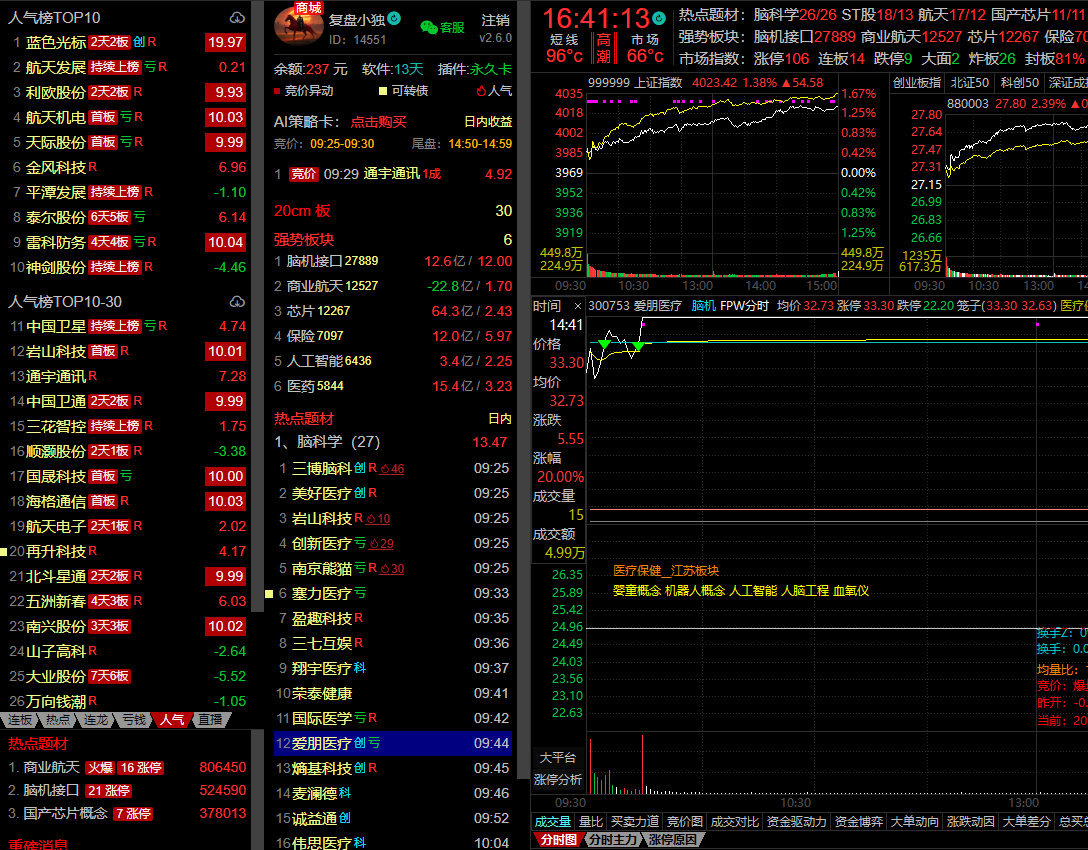This screenshot has height=850, width=1088.
Task: Expand the 20cm 板 section
Action: pos(302,211)
